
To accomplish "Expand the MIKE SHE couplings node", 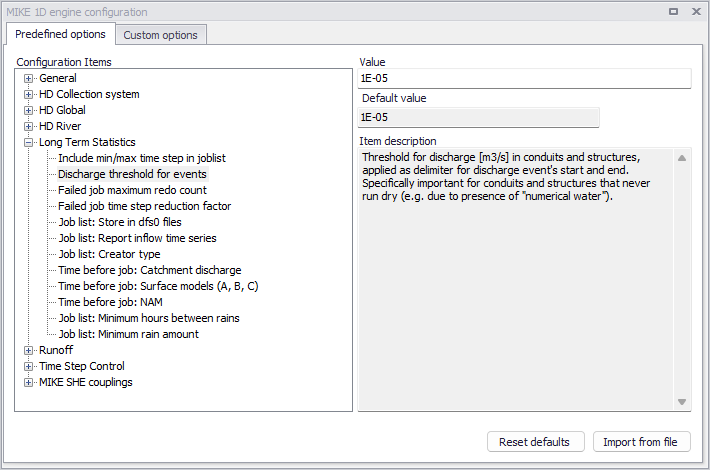I will pos(29,382).
